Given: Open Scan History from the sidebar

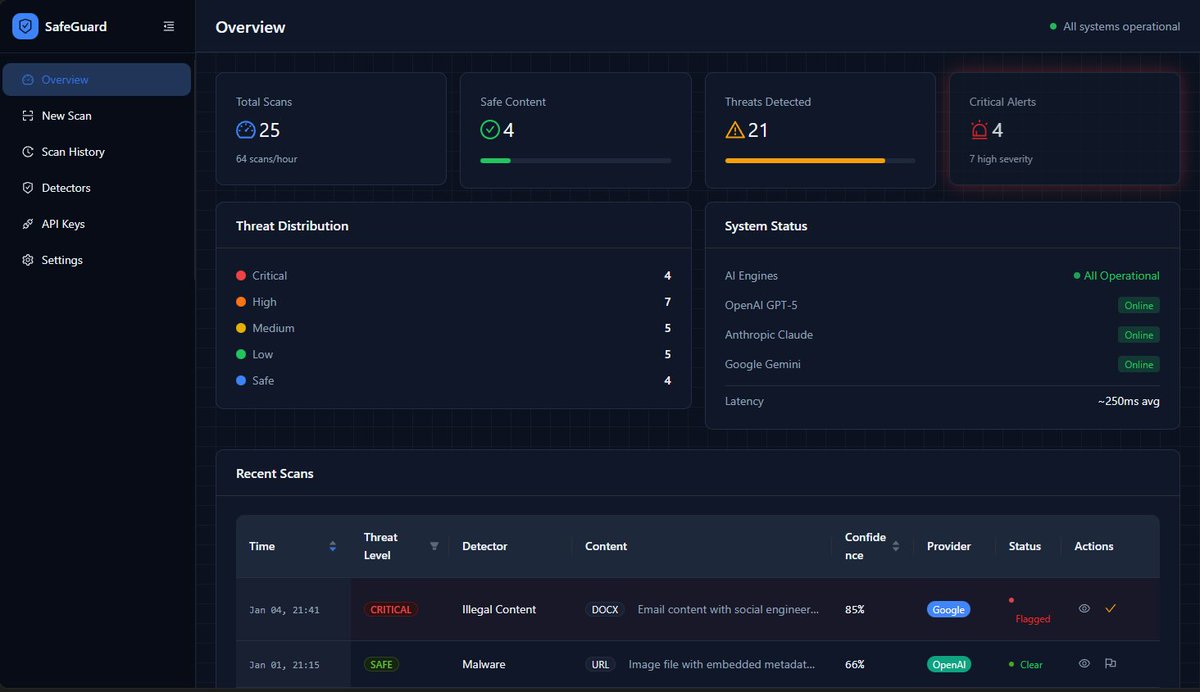Looking at the screenshot, I should coord(97,152).
